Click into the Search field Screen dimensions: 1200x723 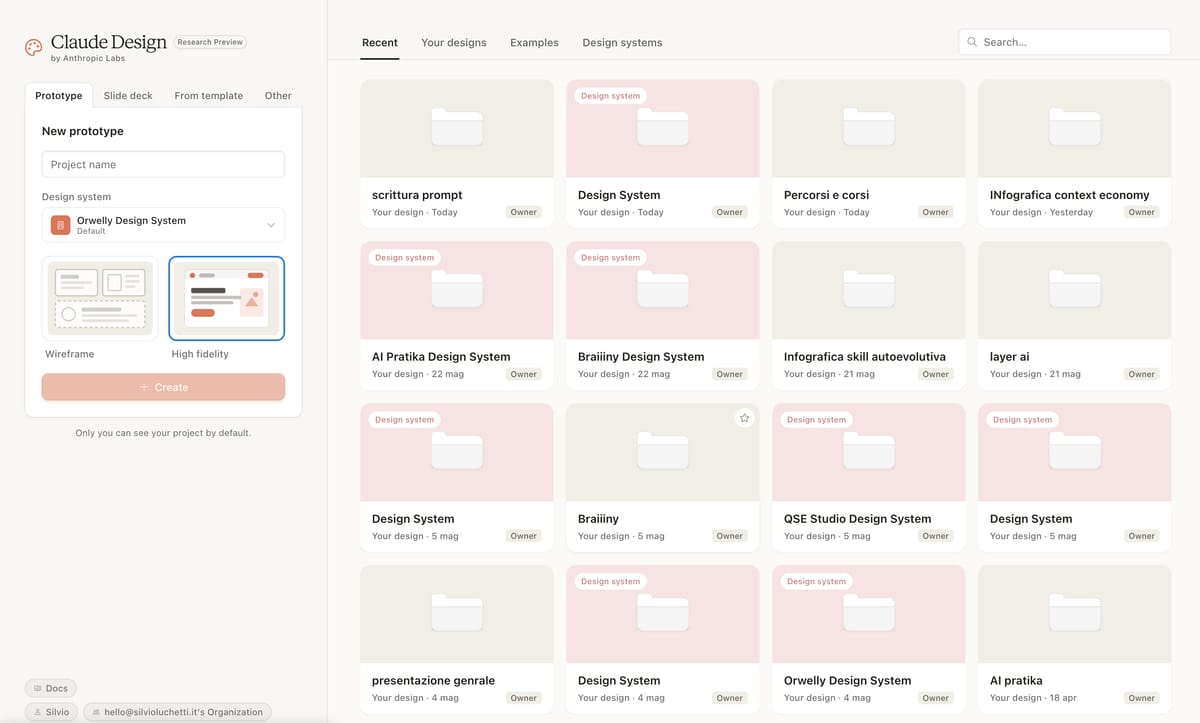pos(1064,42)
